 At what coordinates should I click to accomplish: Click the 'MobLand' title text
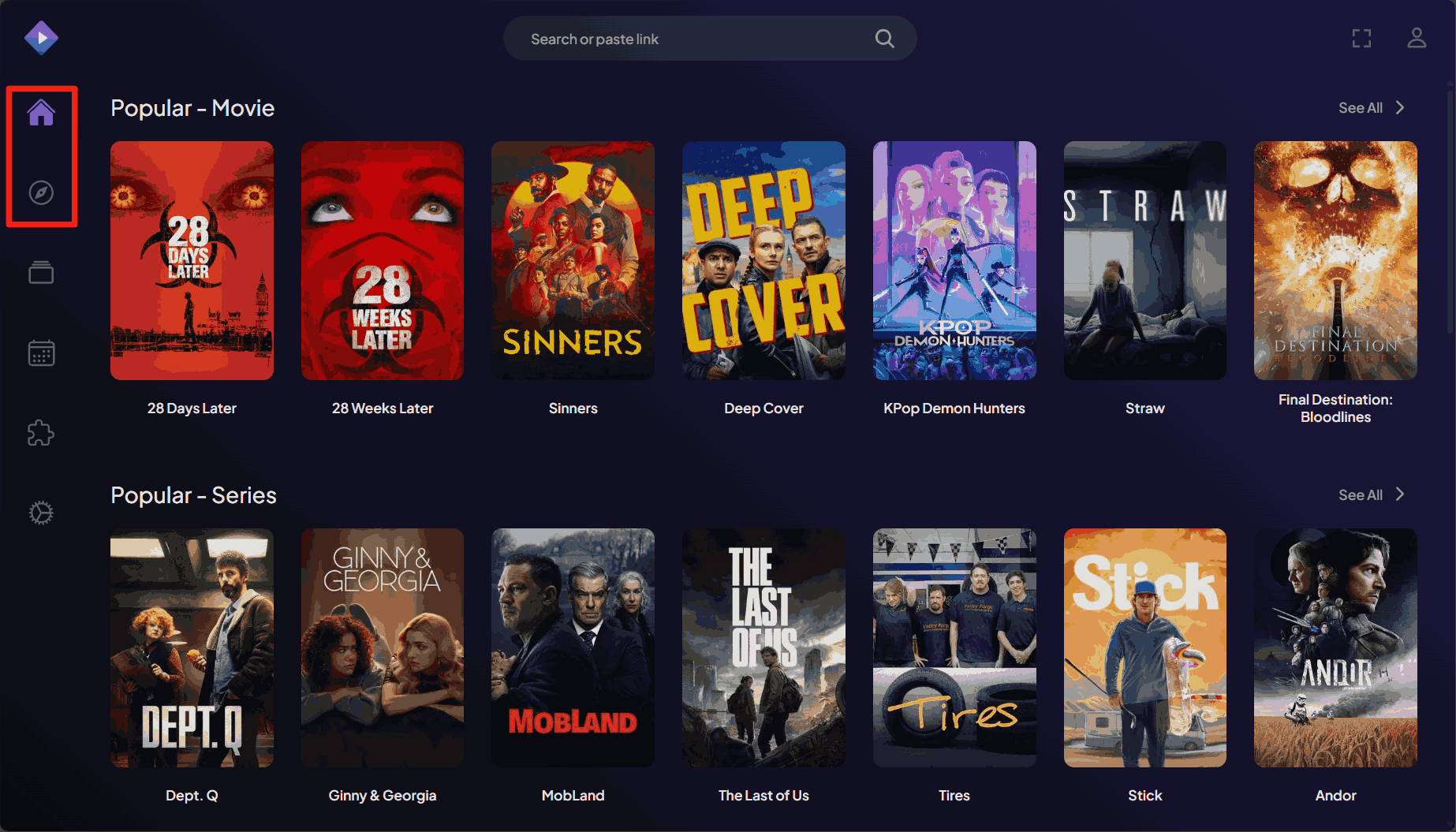pos(573,796)
